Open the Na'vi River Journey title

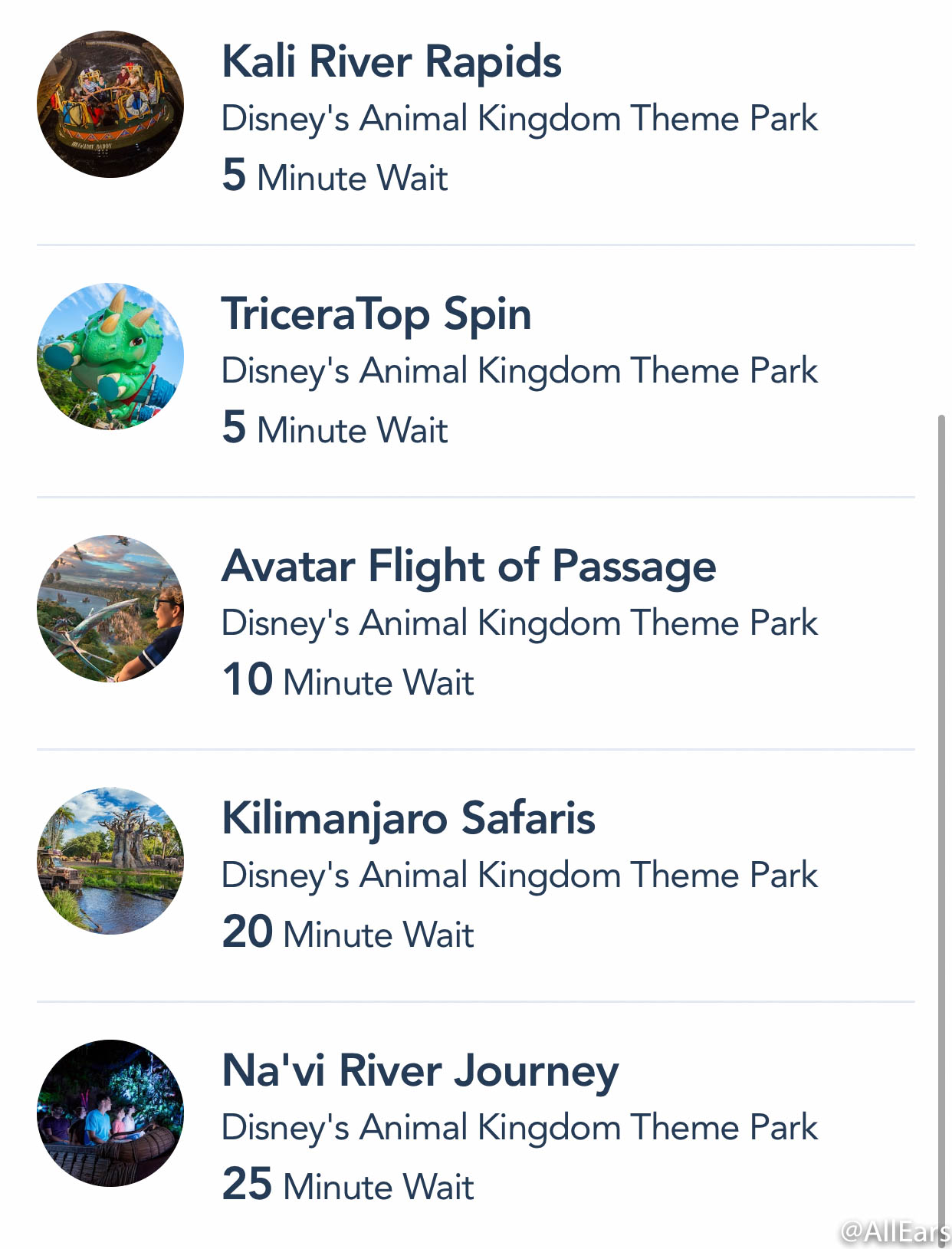point(420,1072)
